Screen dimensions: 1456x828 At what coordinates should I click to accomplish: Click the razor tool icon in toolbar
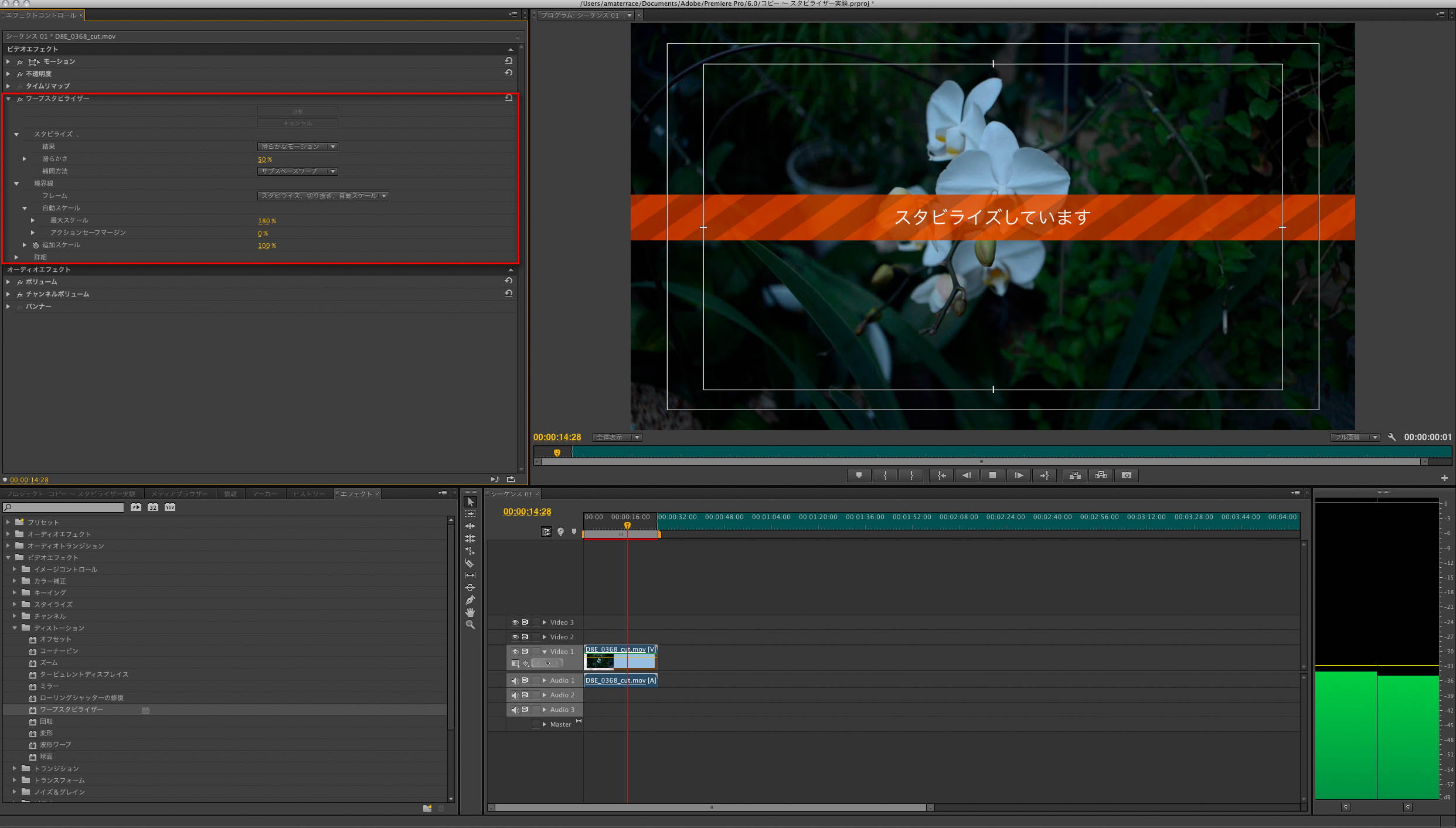(x=471, y=561)
